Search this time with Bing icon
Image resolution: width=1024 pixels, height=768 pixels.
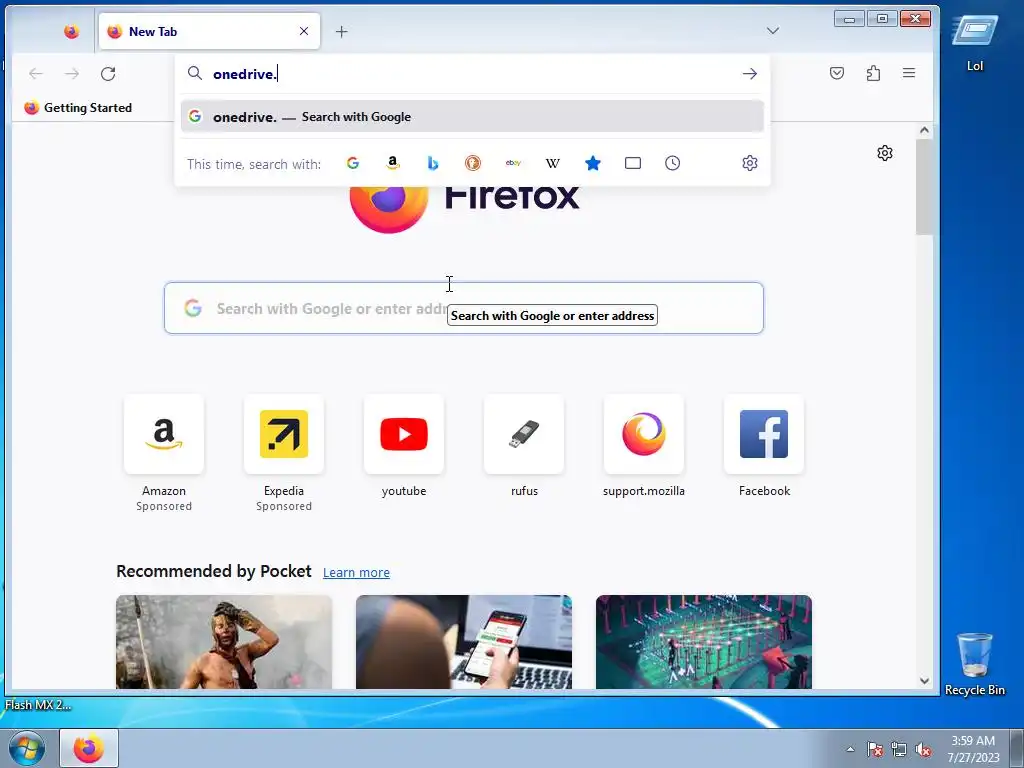[x=432, y=163]
